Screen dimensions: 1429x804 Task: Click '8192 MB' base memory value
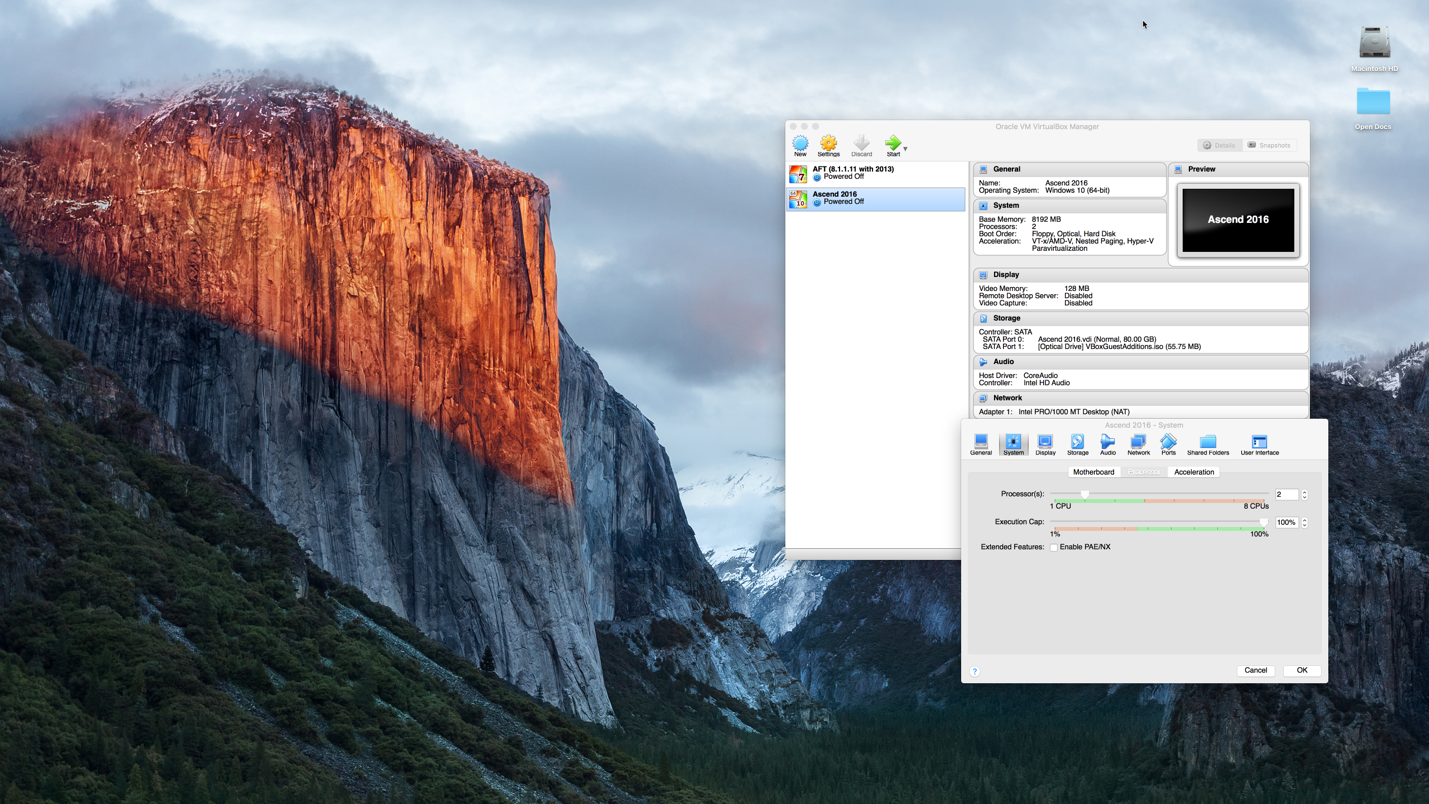pyautogui.click(x=1046, y=219)
